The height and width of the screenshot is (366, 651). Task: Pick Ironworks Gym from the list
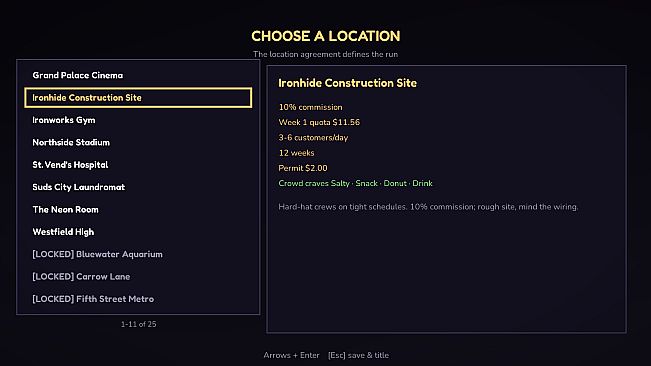(138, 120)
